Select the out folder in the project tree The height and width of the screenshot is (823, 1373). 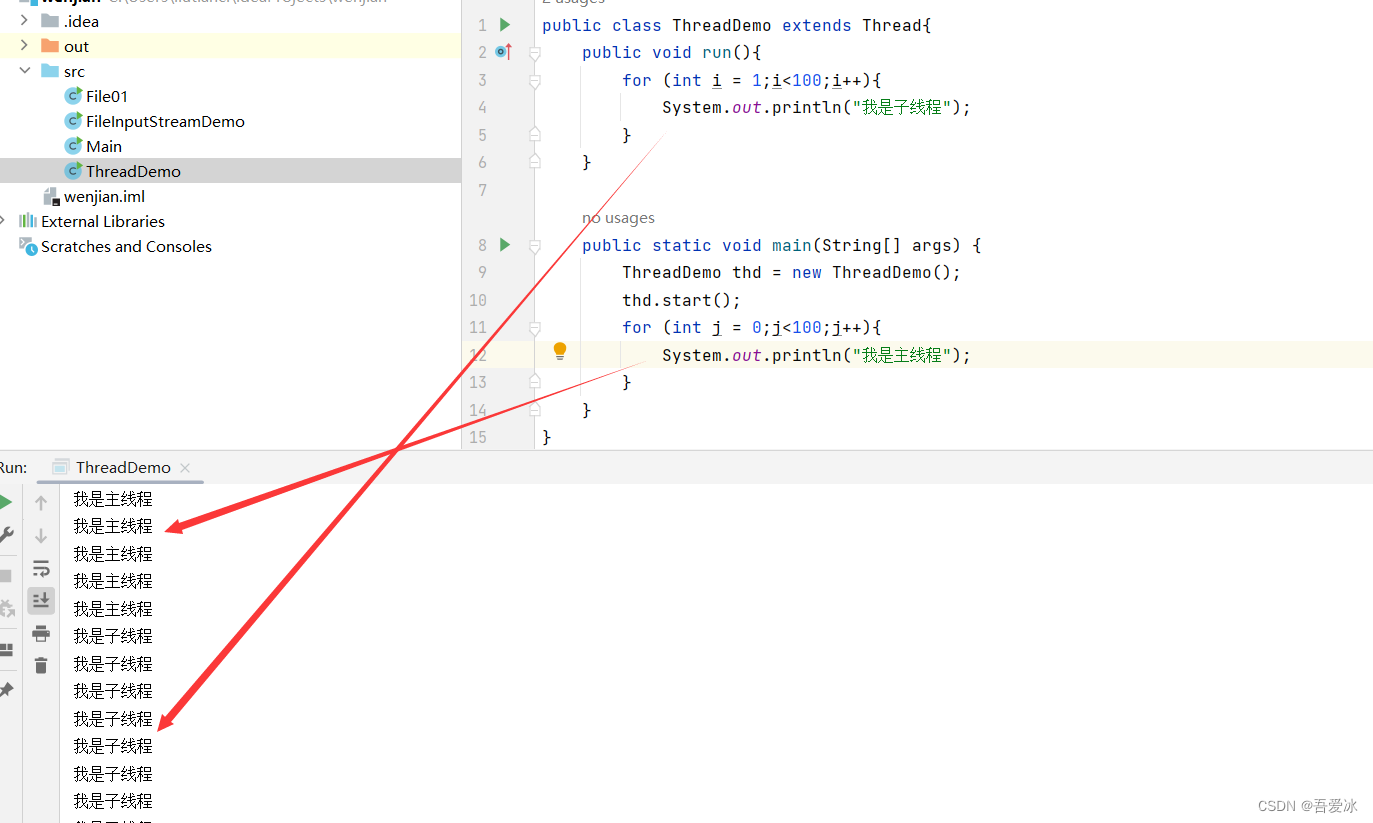point(76,46)
